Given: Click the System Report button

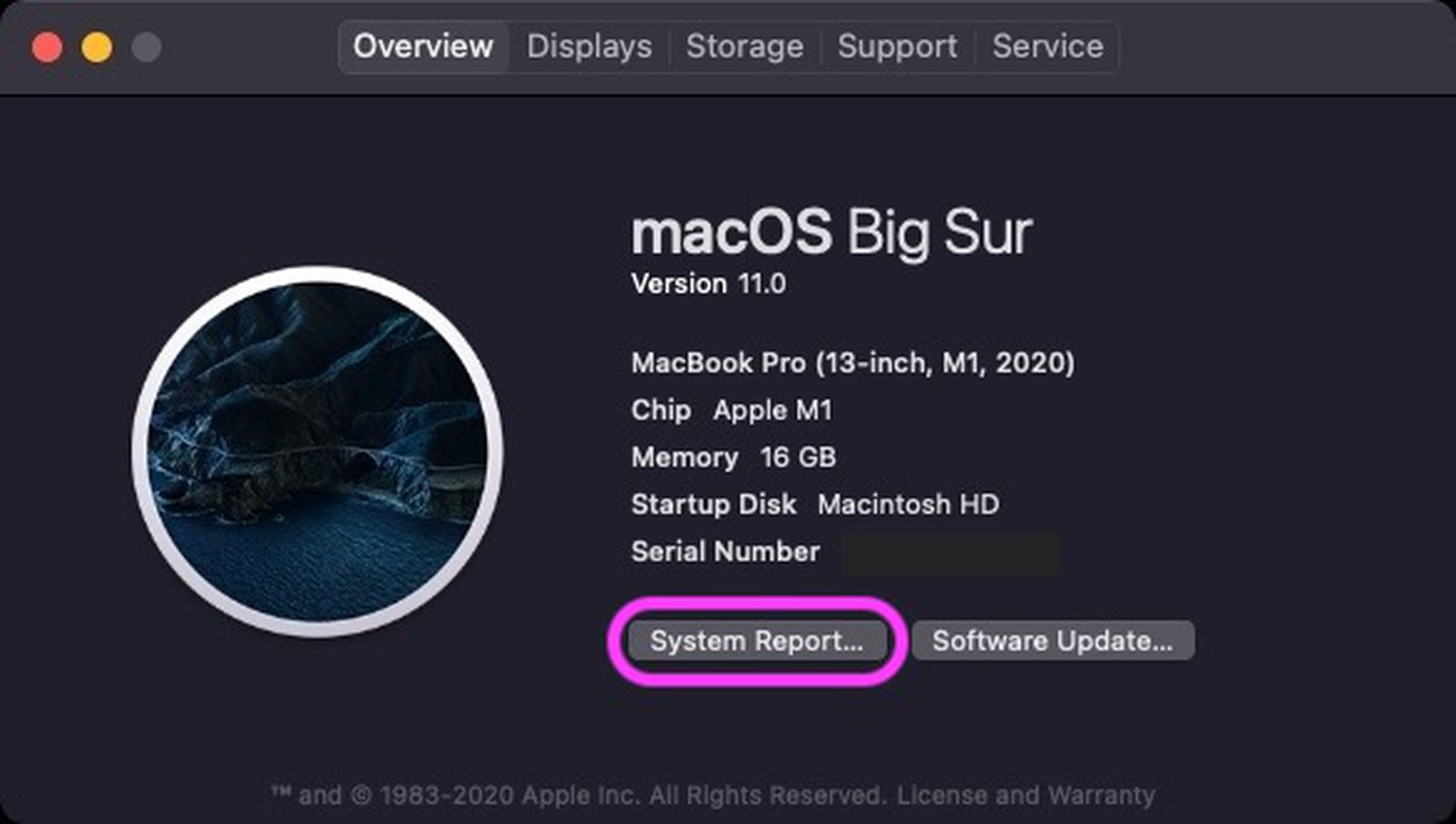Looking at the screenshot, I should [756, 641].
